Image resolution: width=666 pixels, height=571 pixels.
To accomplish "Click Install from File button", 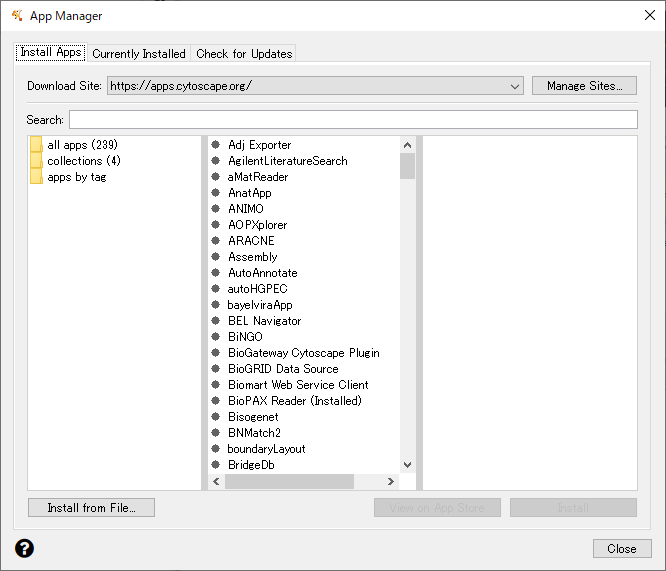I will coord(91,508).
